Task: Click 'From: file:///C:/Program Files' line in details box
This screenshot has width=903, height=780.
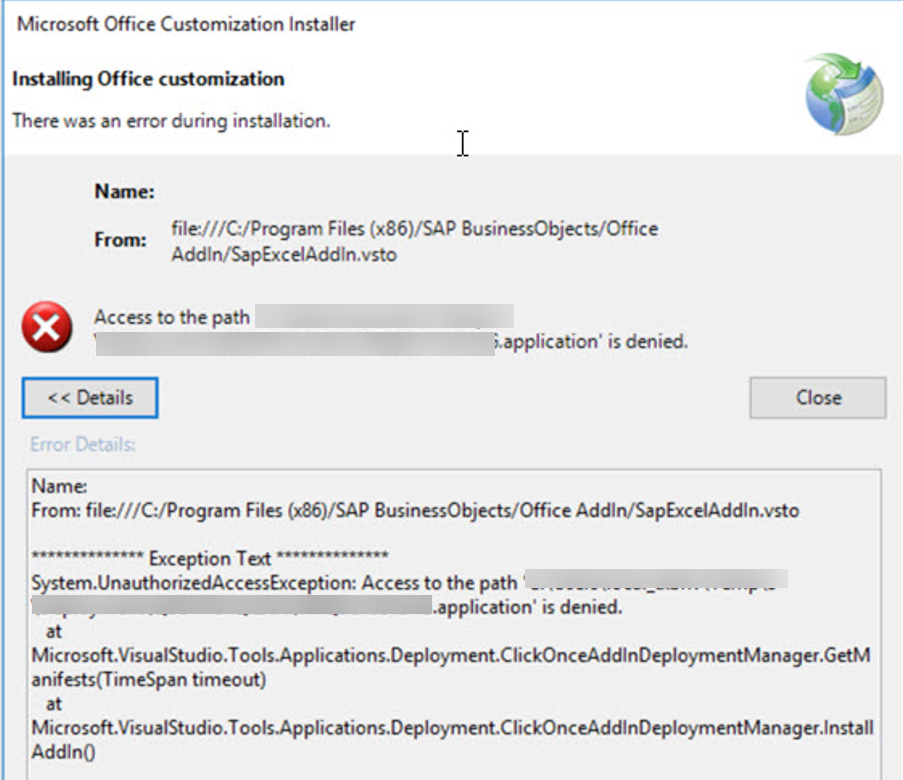Action: click(x=415, y=510)
